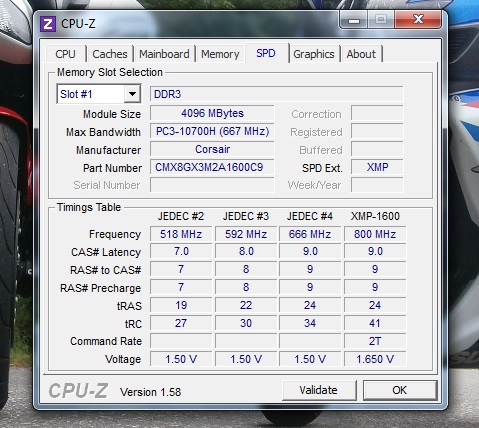
Task: Click the 4096 MBytes module size field
Action: (x=212, y=113)
